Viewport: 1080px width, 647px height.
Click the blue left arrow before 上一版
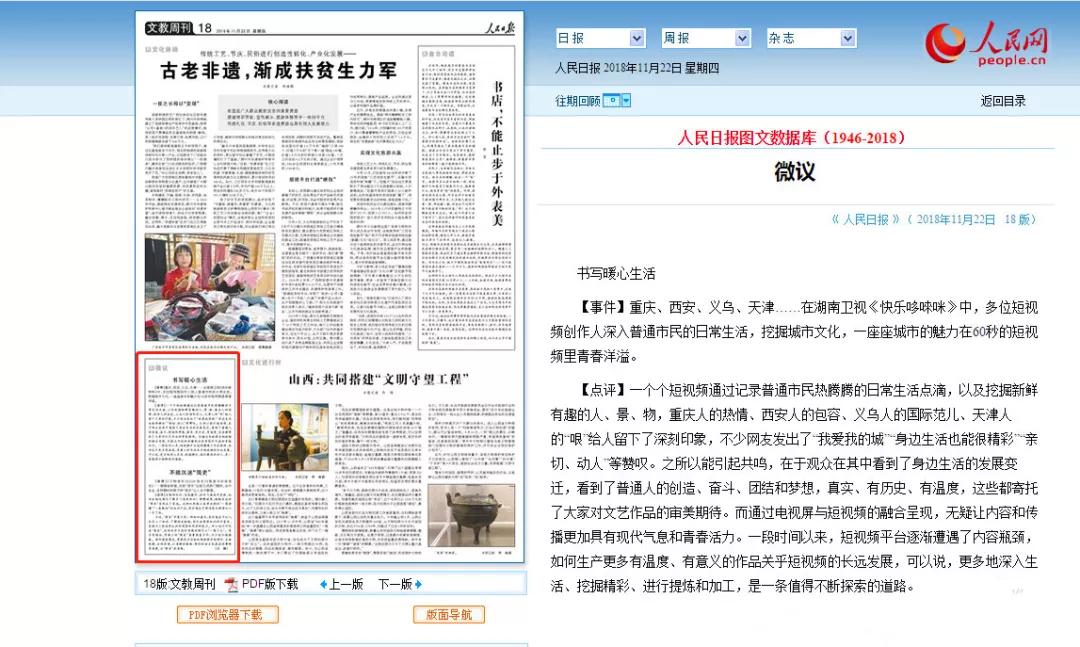[x=322, y=583]
